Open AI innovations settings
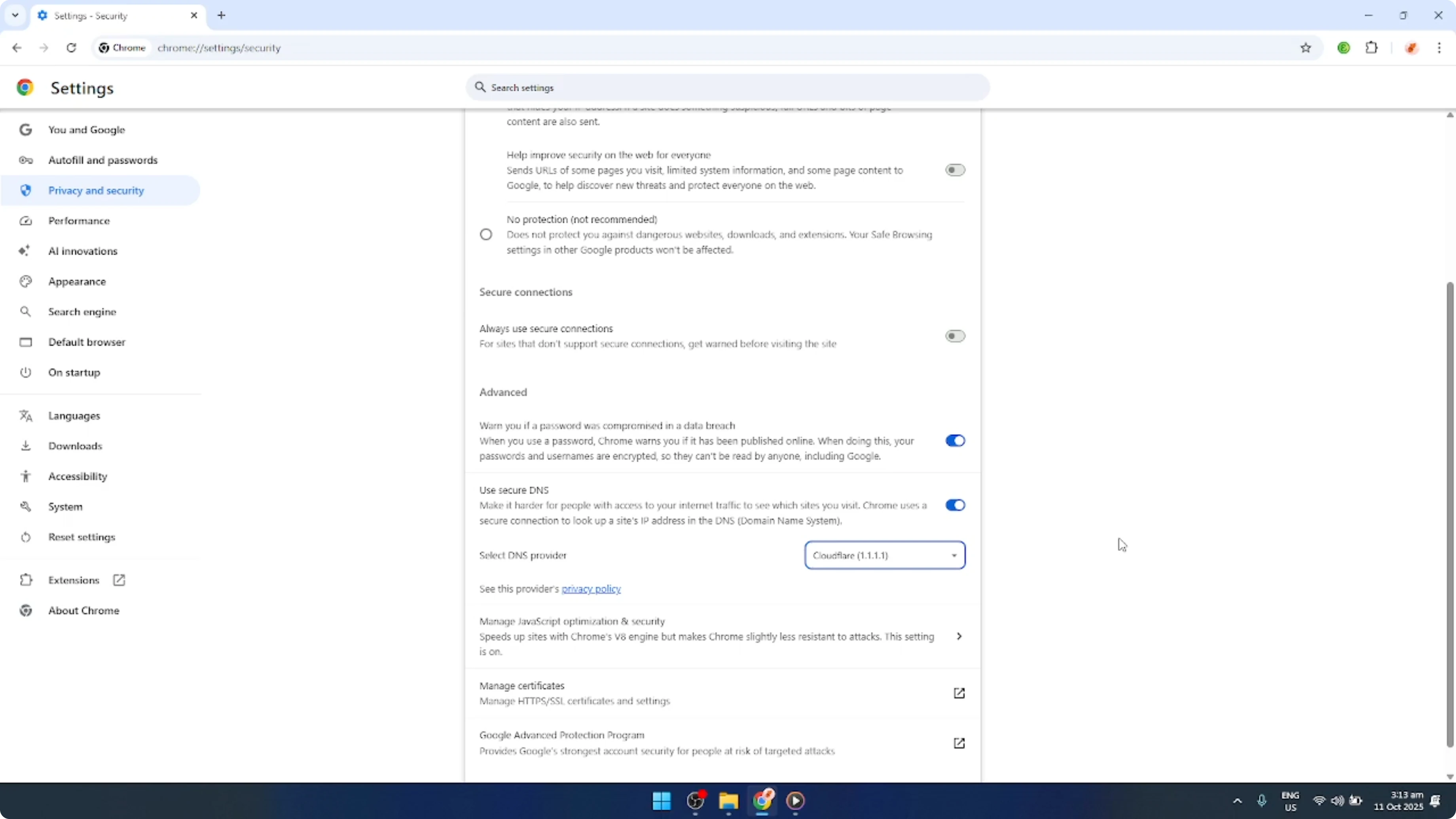The height and width of the screenshot is (819, 1456). 83,251
